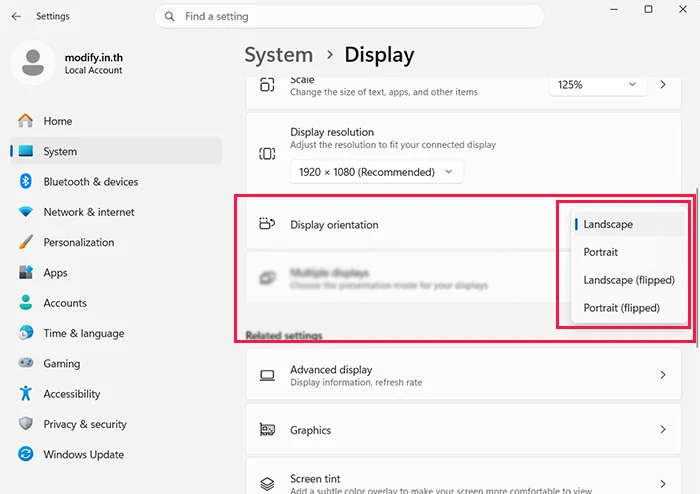The image size is (700, 494).
Task: Choose Portrait (flipped) orientation
Action: tap(629, 308)
